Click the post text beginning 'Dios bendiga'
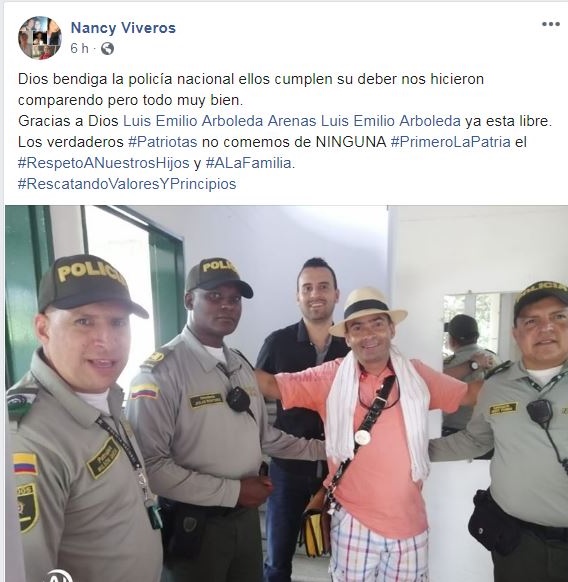568x582 pixels. point(251,89)
